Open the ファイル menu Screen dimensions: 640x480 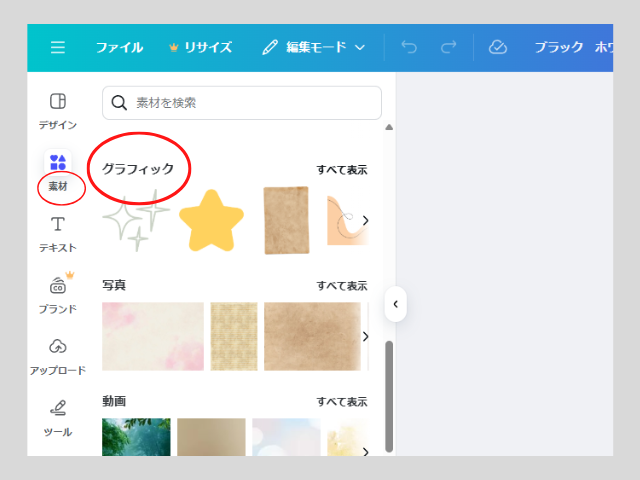[119, 47]
